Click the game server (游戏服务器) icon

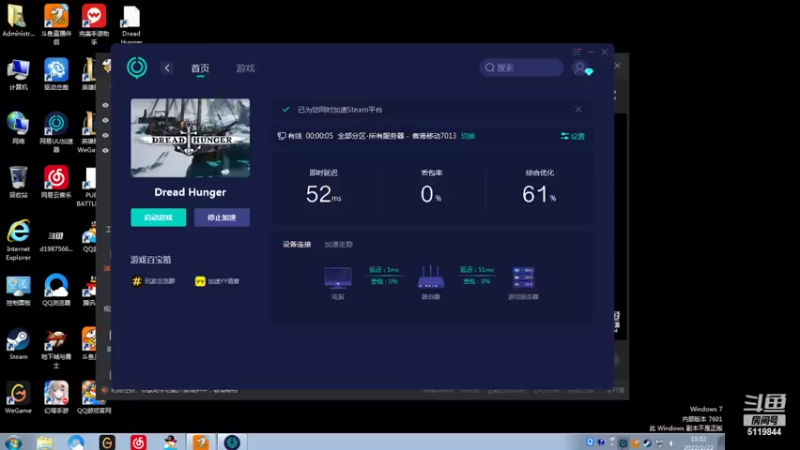coord(523,278)
